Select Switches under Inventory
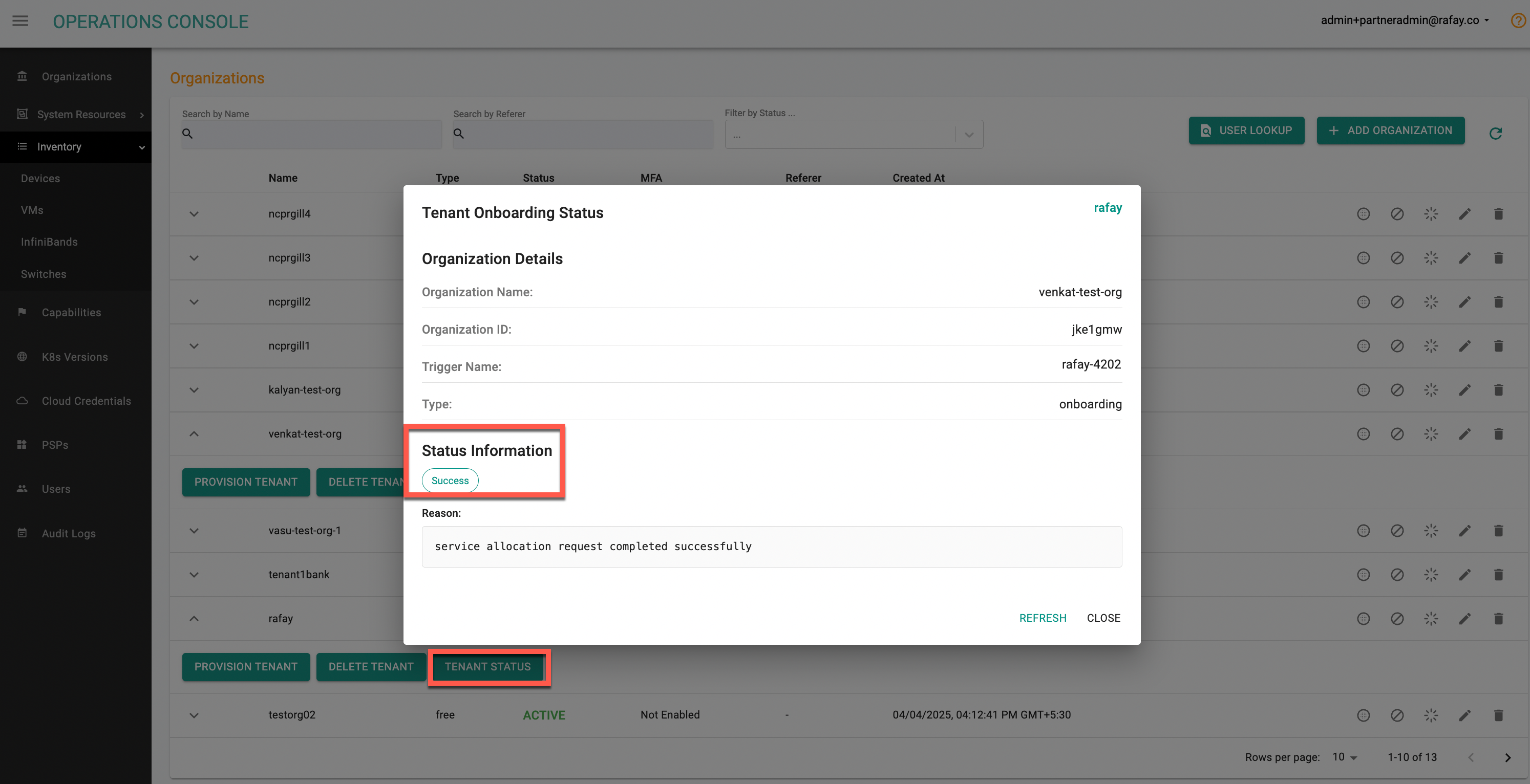 point(43,274)
